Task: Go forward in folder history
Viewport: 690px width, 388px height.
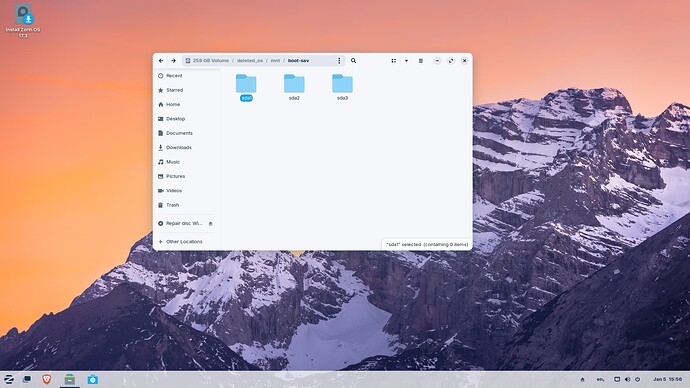Action: click(173, 61)
